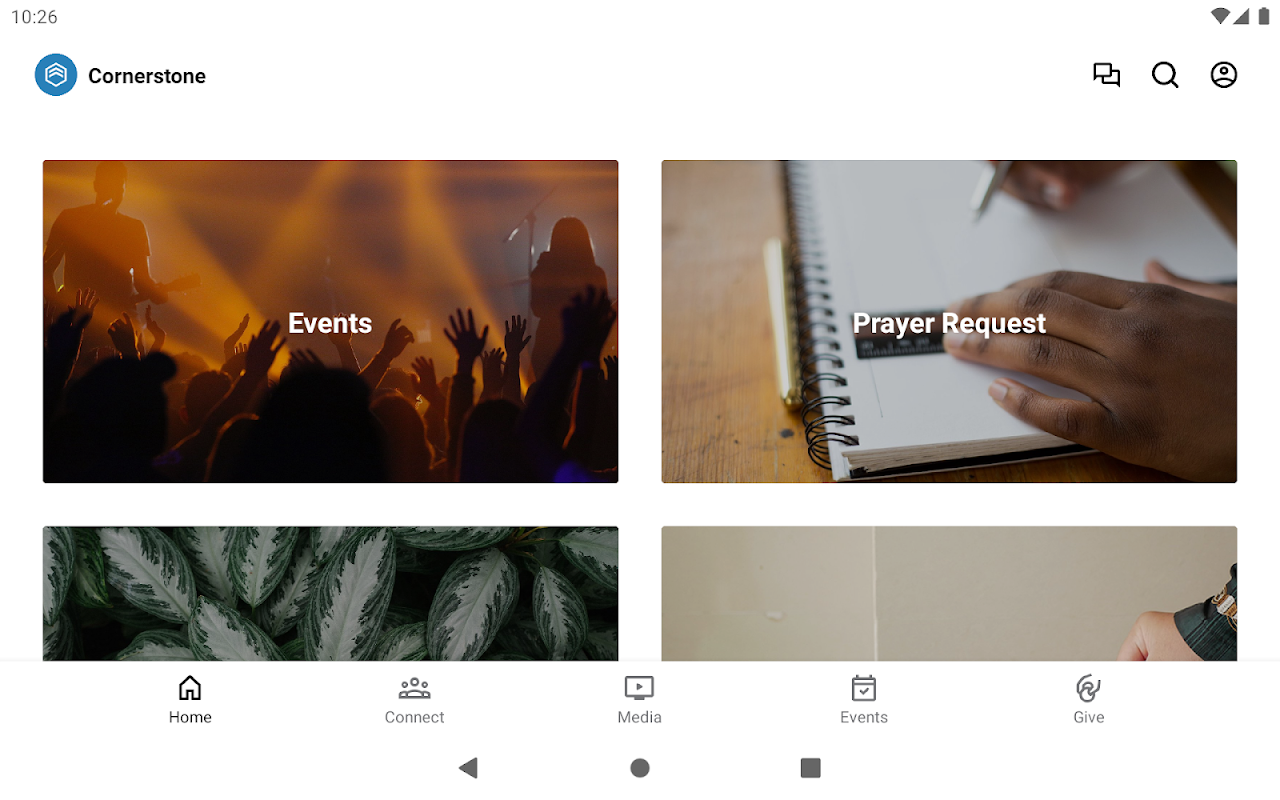Open the green leaves card
The image size is (1280, 800).
330,594
